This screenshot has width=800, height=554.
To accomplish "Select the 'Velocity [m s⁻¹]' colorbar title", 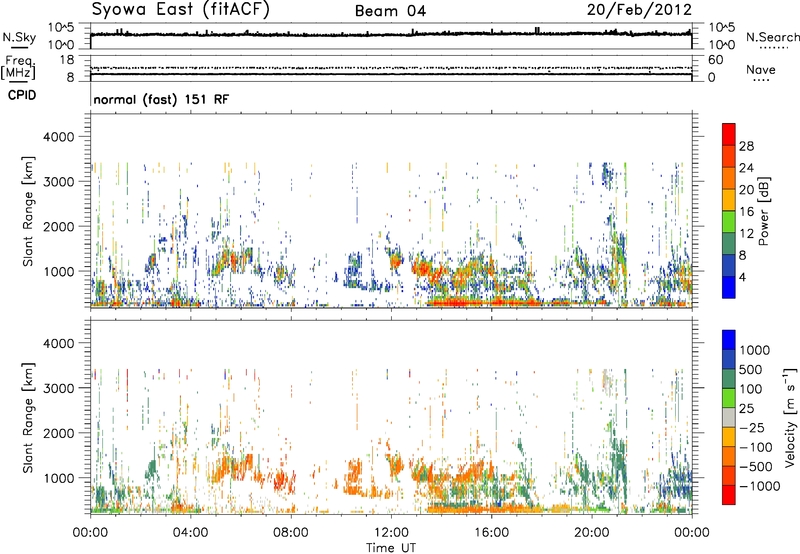I will click(790, 417).
